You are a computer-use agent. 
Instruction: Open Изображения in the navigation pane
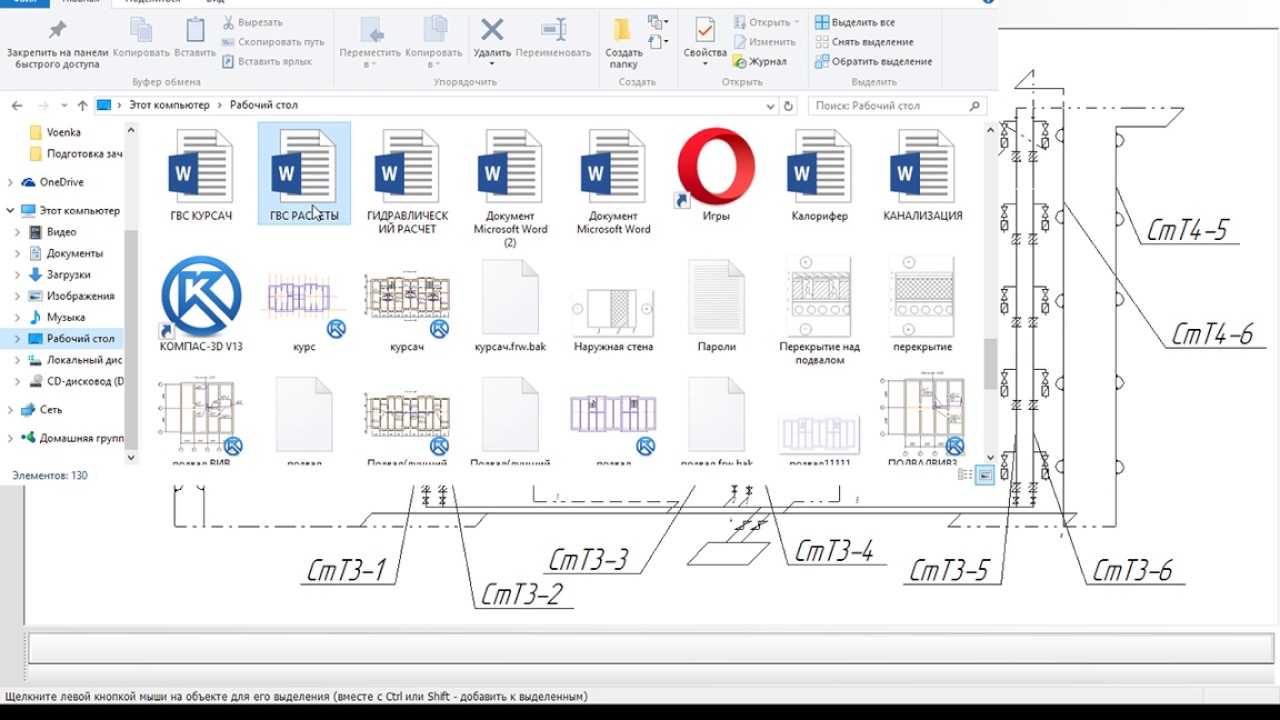pos(80,296)
